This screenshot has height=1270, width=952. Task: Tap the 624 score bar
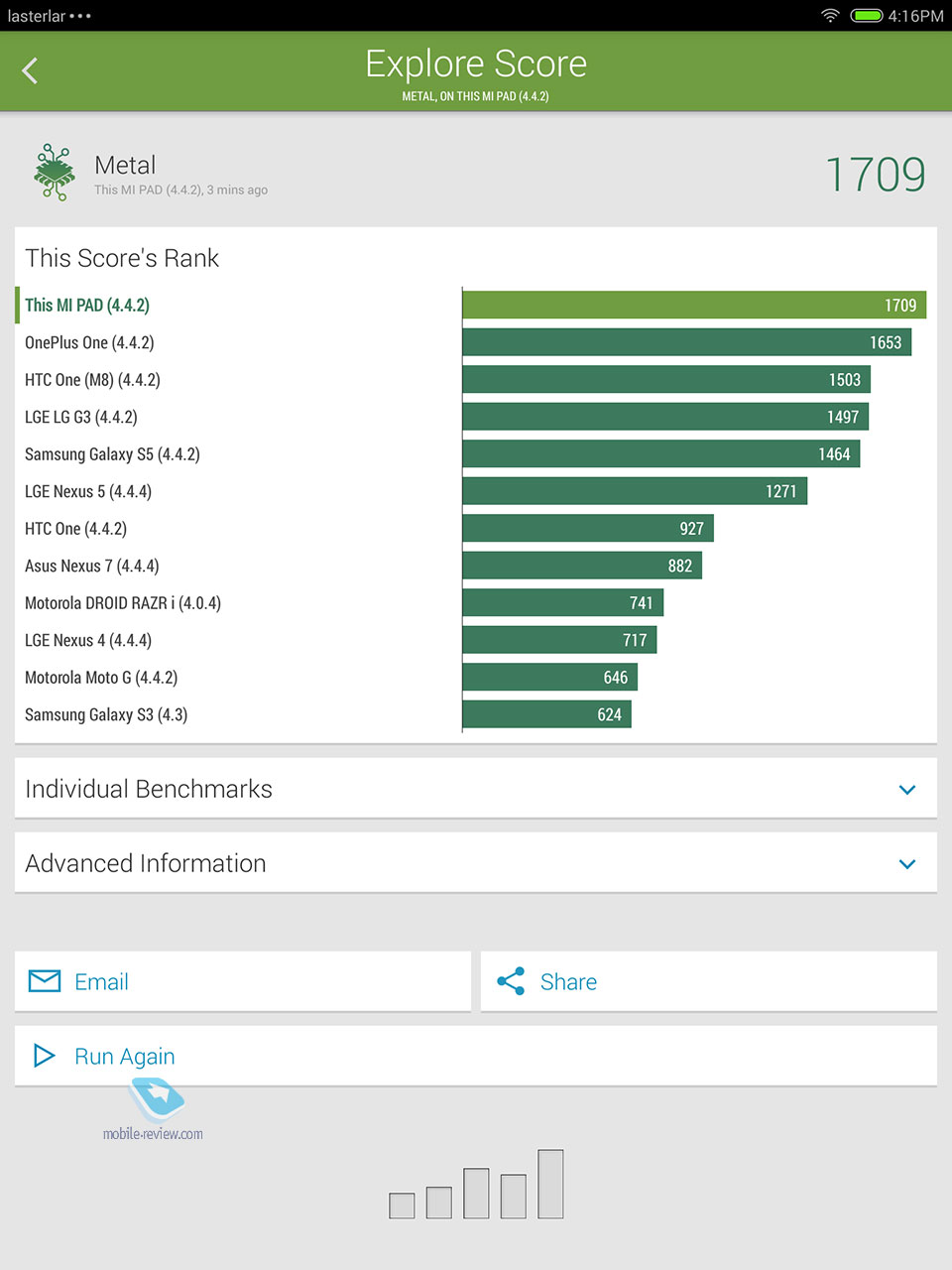coord(547,714)
